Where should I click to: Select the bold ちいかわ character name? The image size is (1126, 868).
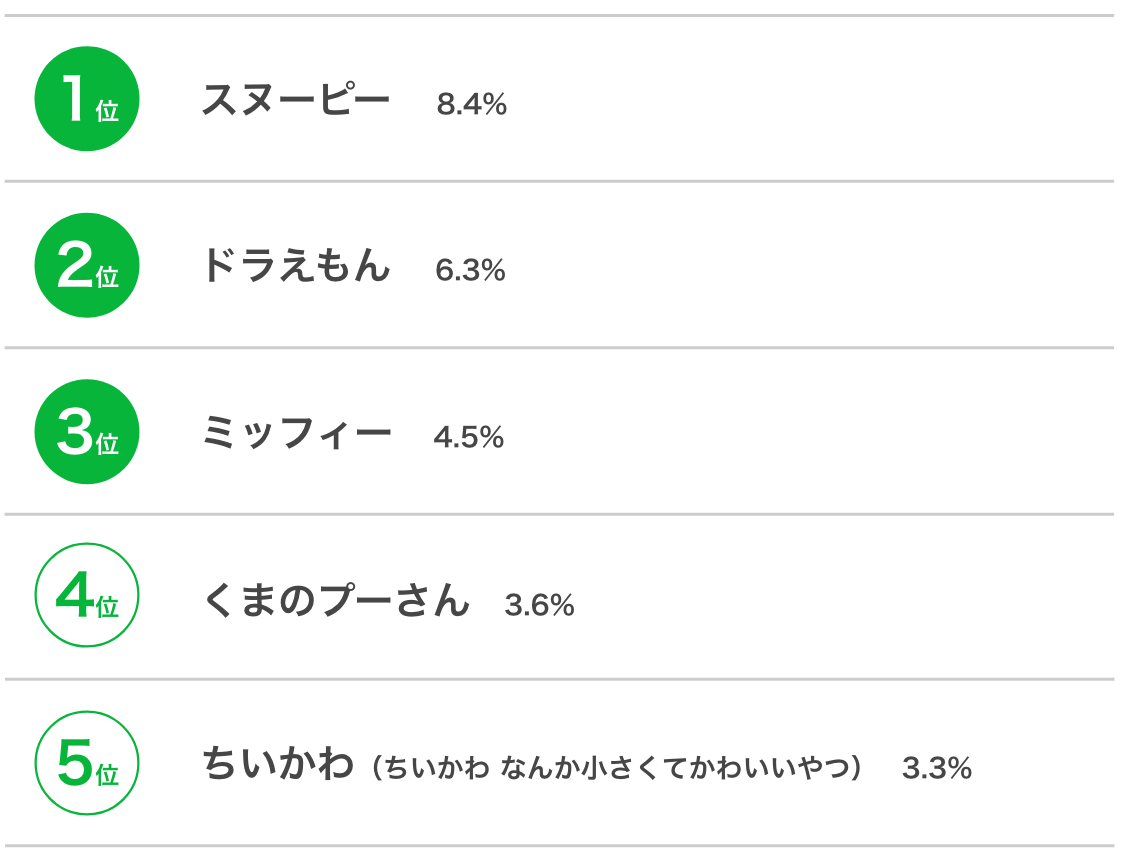[x=278, y=762]
